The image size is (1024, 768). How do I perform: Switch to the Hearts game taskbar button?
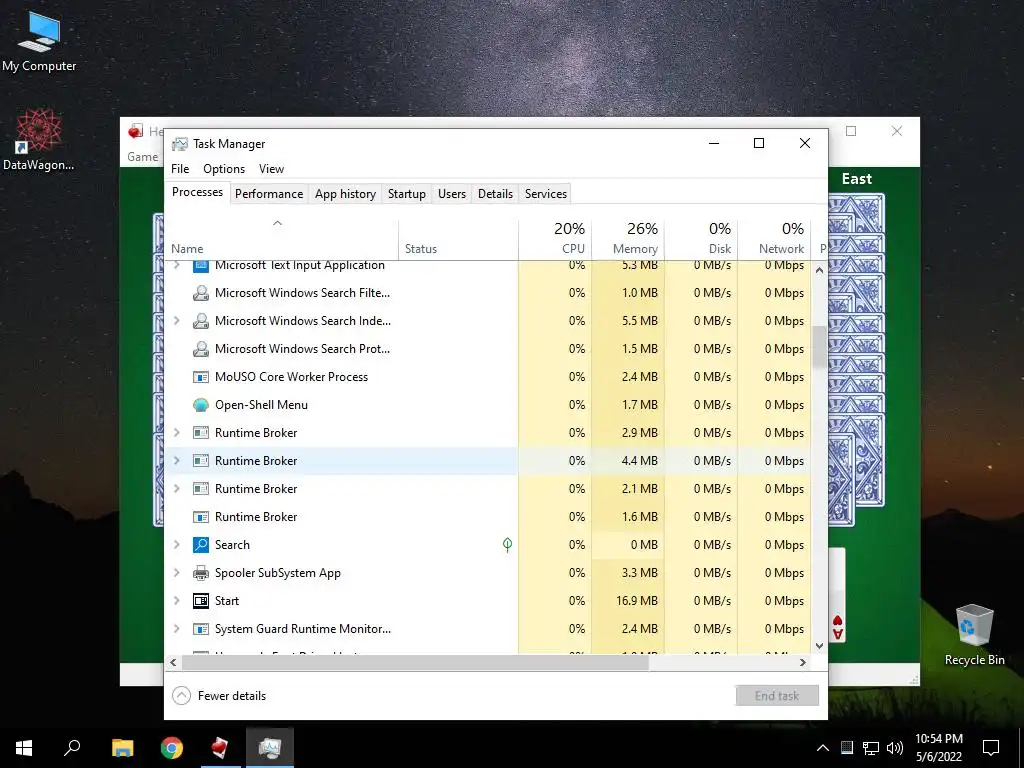click(x=220, y=748)
